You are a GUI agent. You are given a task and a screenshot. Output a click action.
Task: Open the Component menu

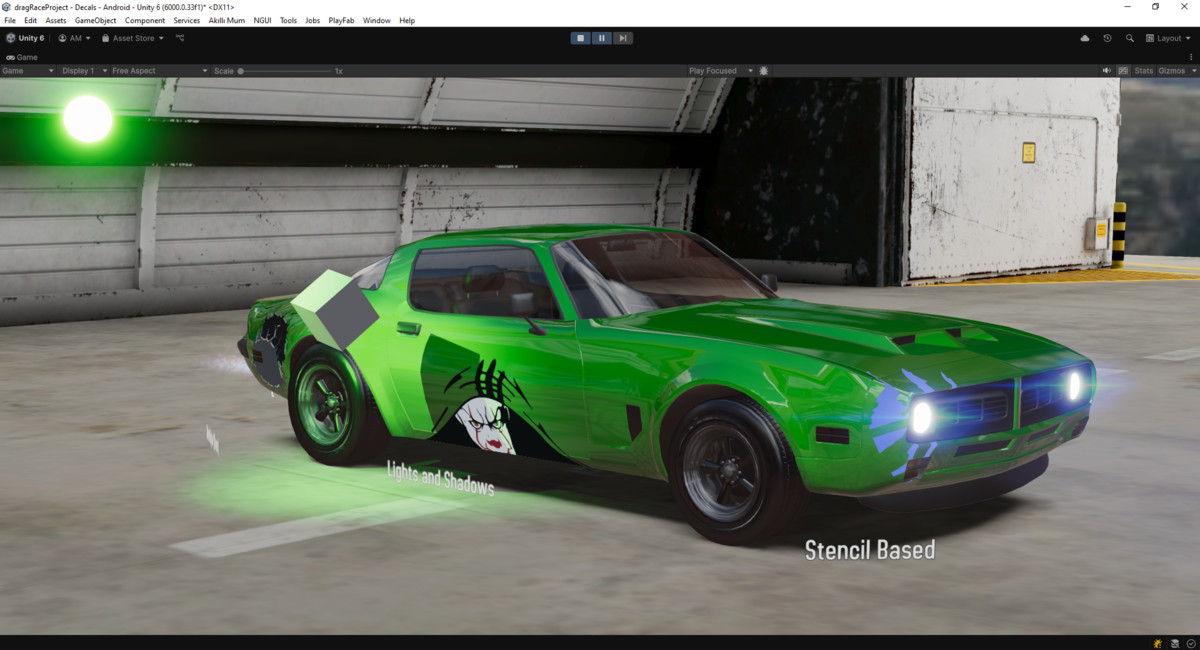click(145, 20)
